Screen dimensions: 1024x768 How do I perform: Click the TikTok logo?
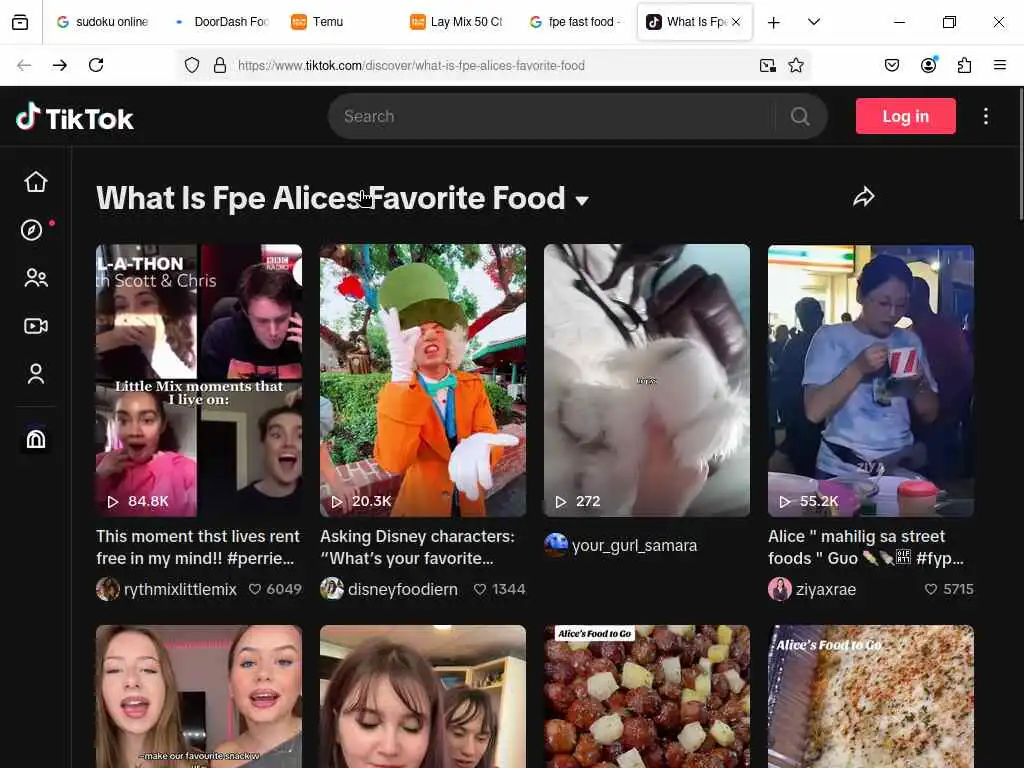click(x=75, y=118)
